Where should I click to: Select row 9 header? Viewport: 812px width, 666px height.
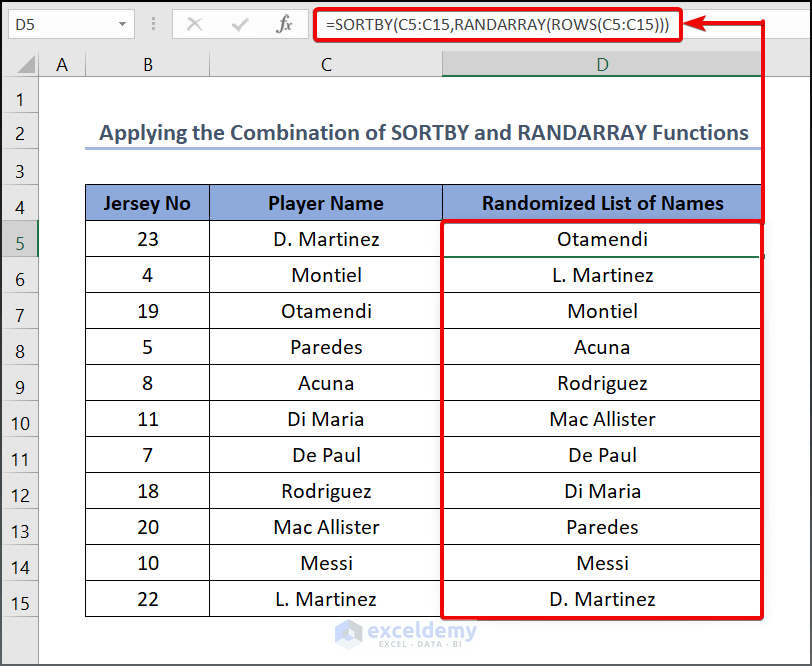coord(20,383)
